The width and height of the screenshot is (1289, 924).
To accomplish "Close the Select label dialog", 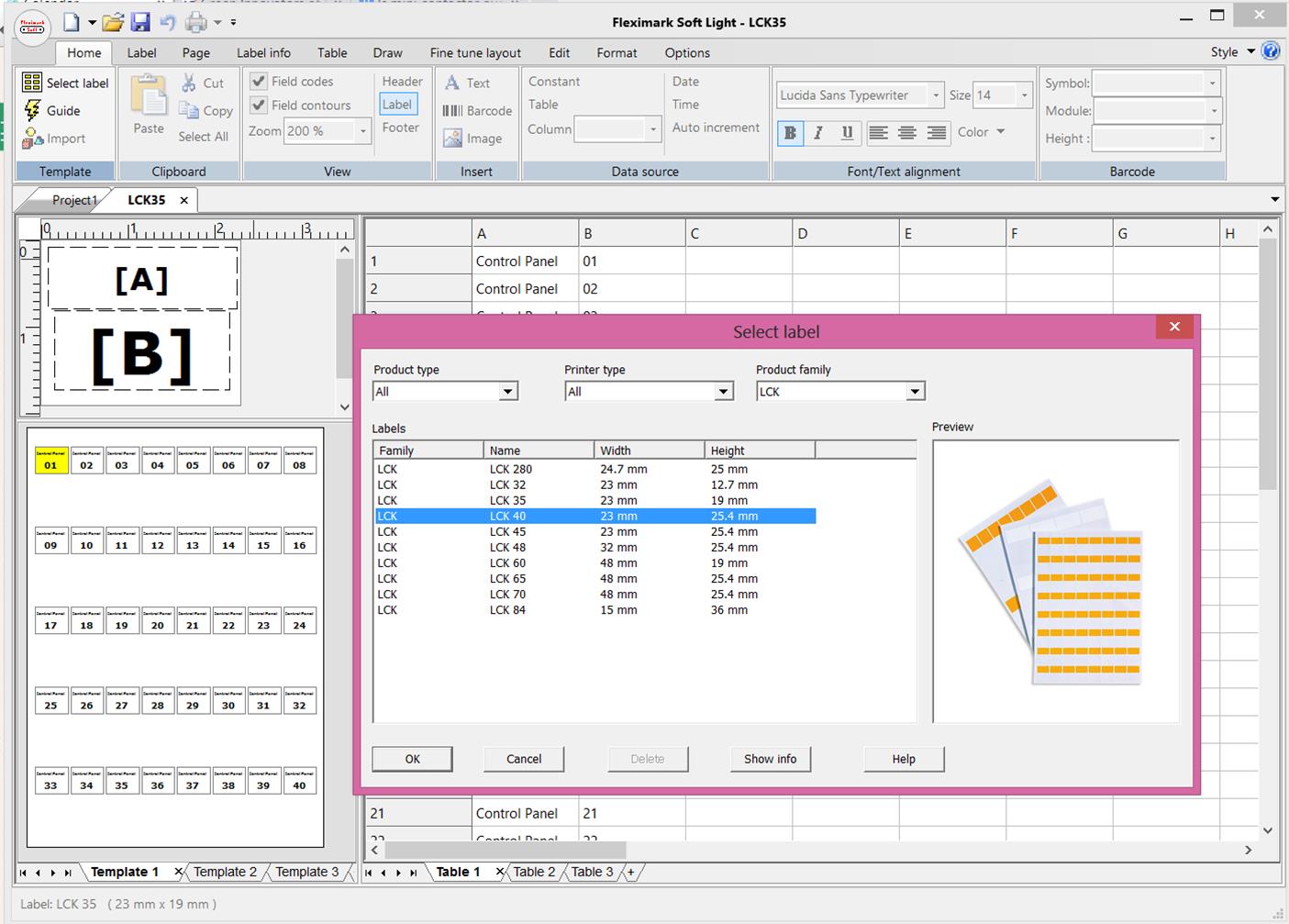I will [x=1173, y=326].
